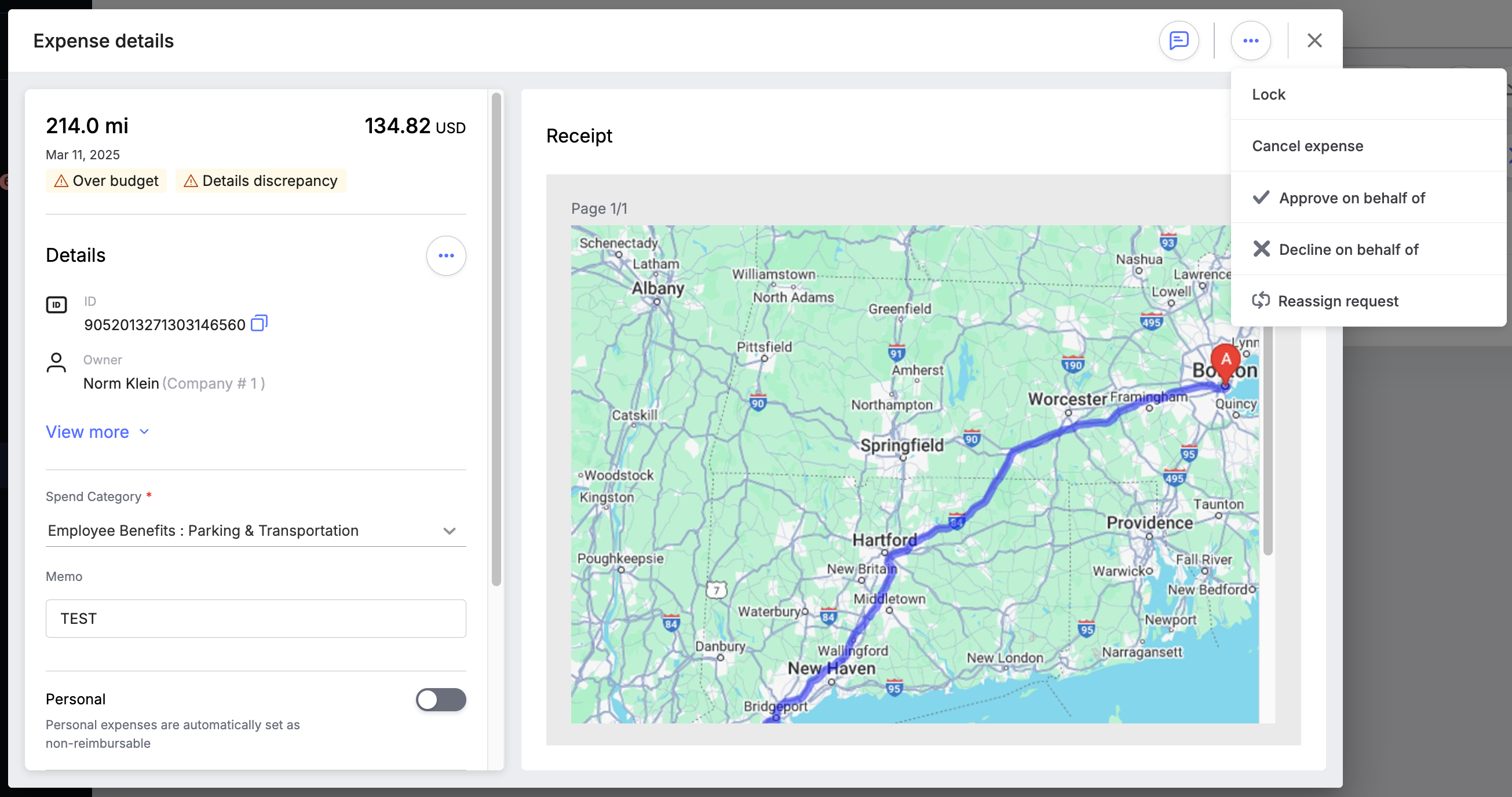This screenshot has height=797, width=1512.
Task: Click the Details discrepancy warning badge
Action: 261,181
